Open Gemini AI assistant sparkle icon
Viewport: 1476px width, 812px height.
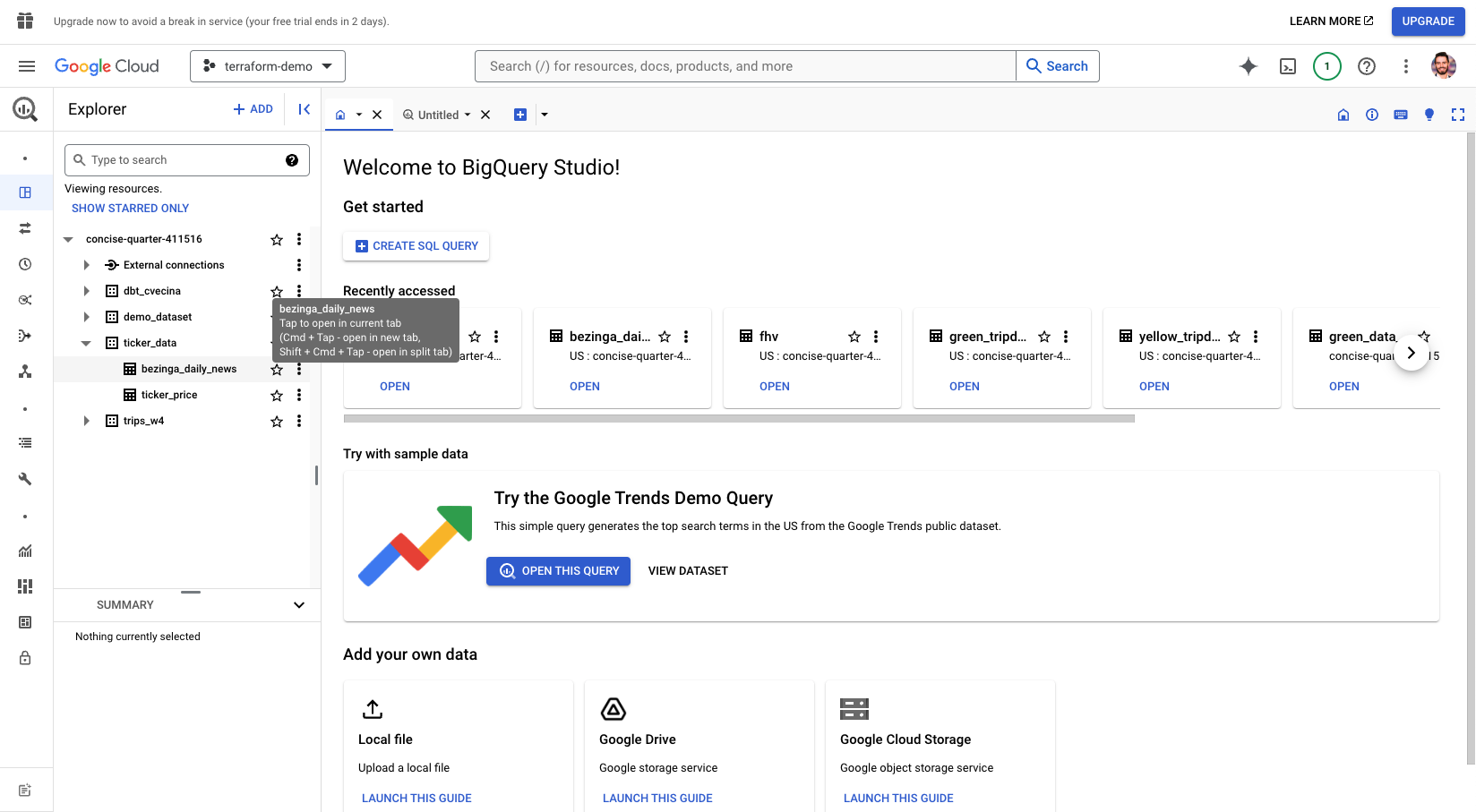tap(1249, 66)
